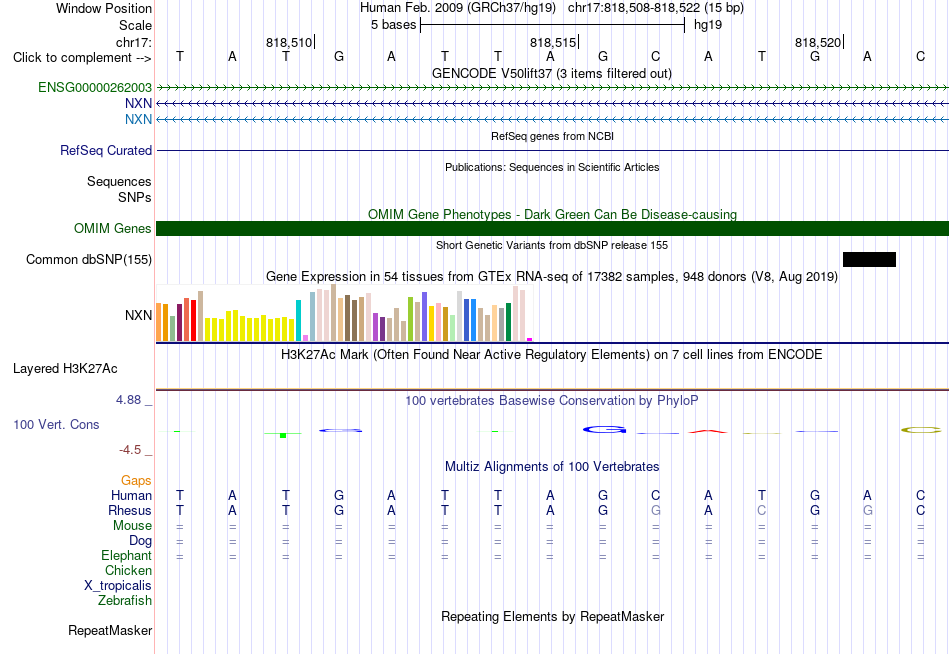Click the Human species row label
The height and width of the screenshot is (654, 950).
[131, 495]
